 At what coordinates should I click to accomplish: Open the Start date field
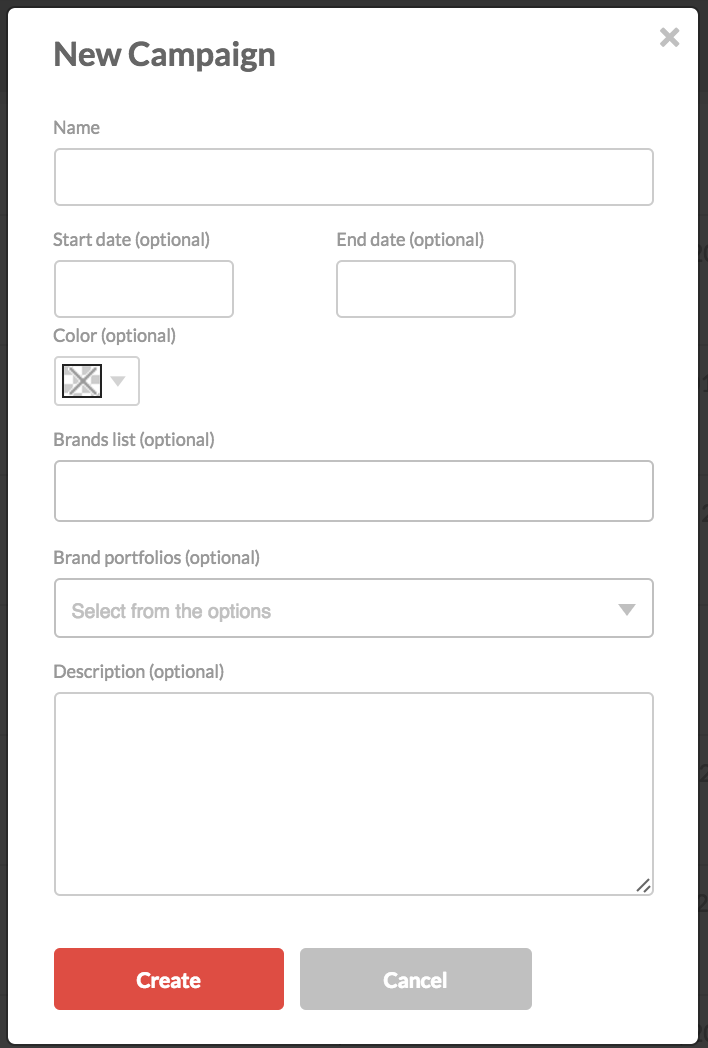tap(144, 289)
